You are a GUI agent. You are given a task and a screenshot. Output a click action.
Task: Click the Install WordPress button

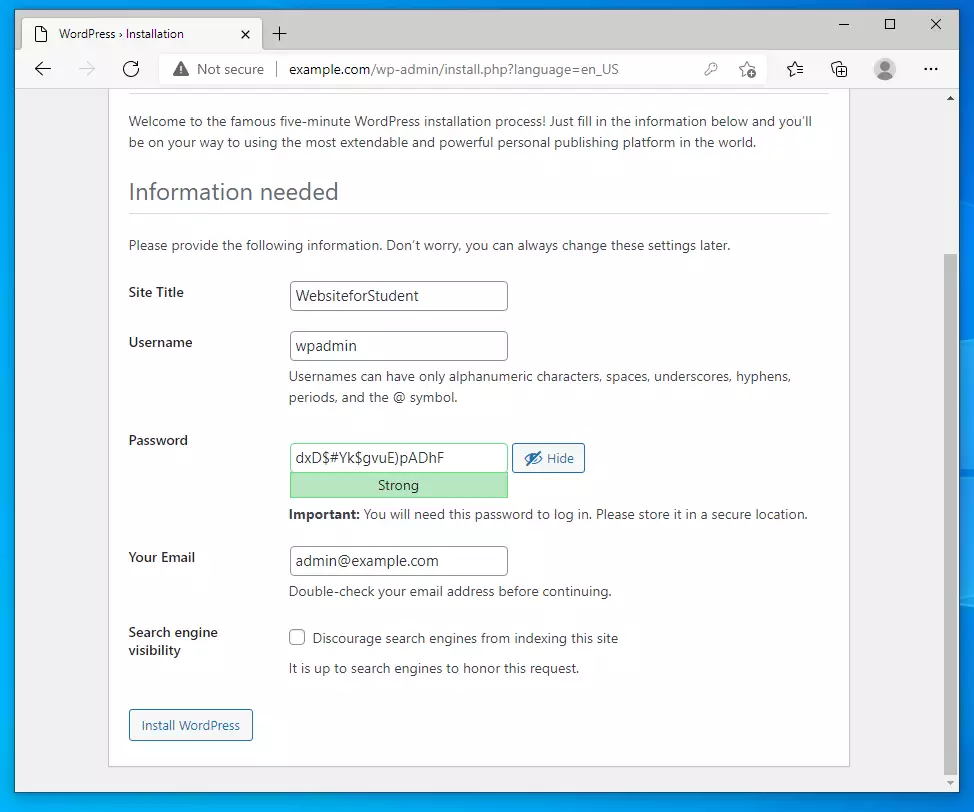coord(191,725)
